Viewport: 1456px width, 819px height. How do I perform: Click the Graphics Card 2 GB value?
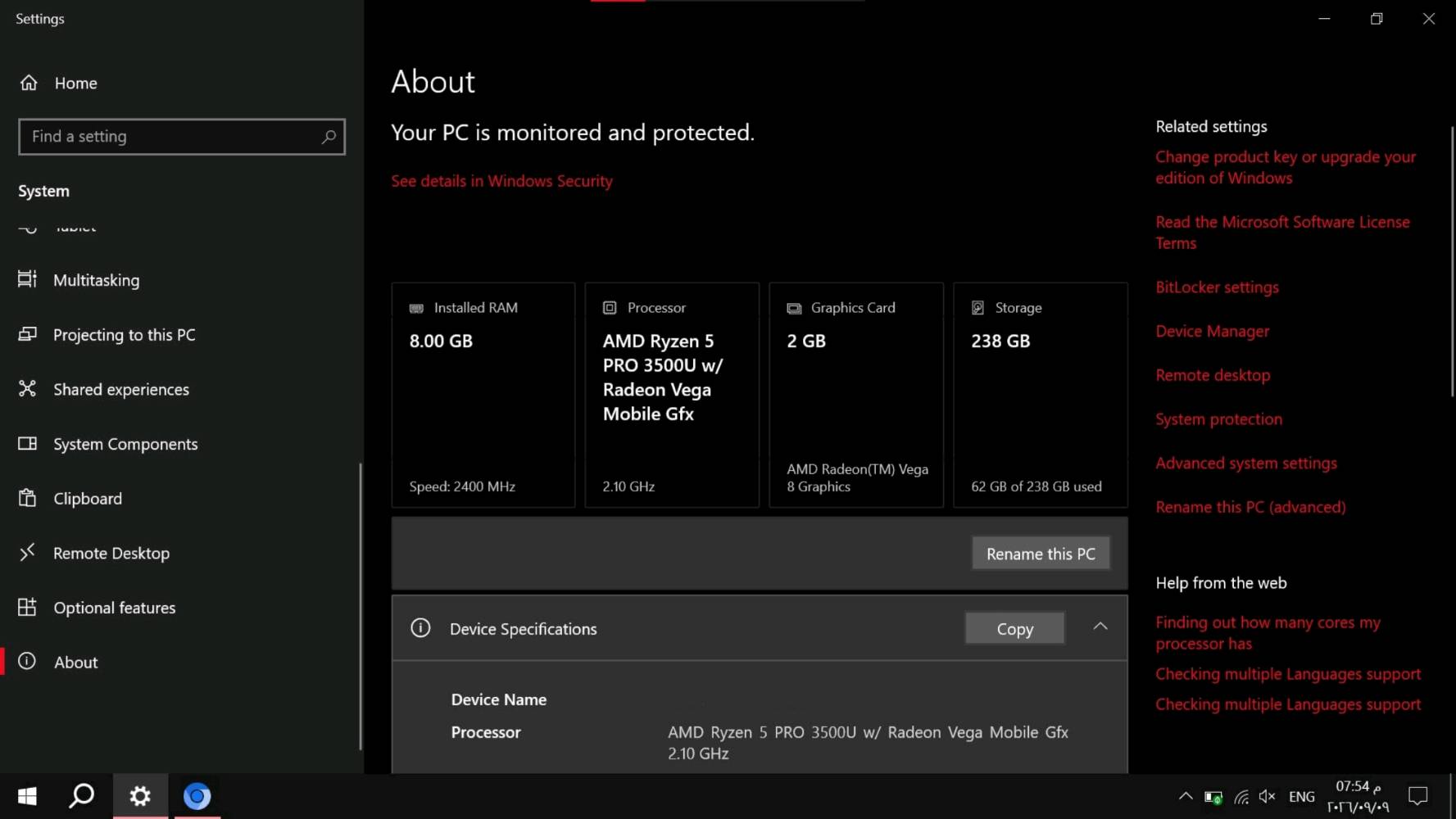806,342
